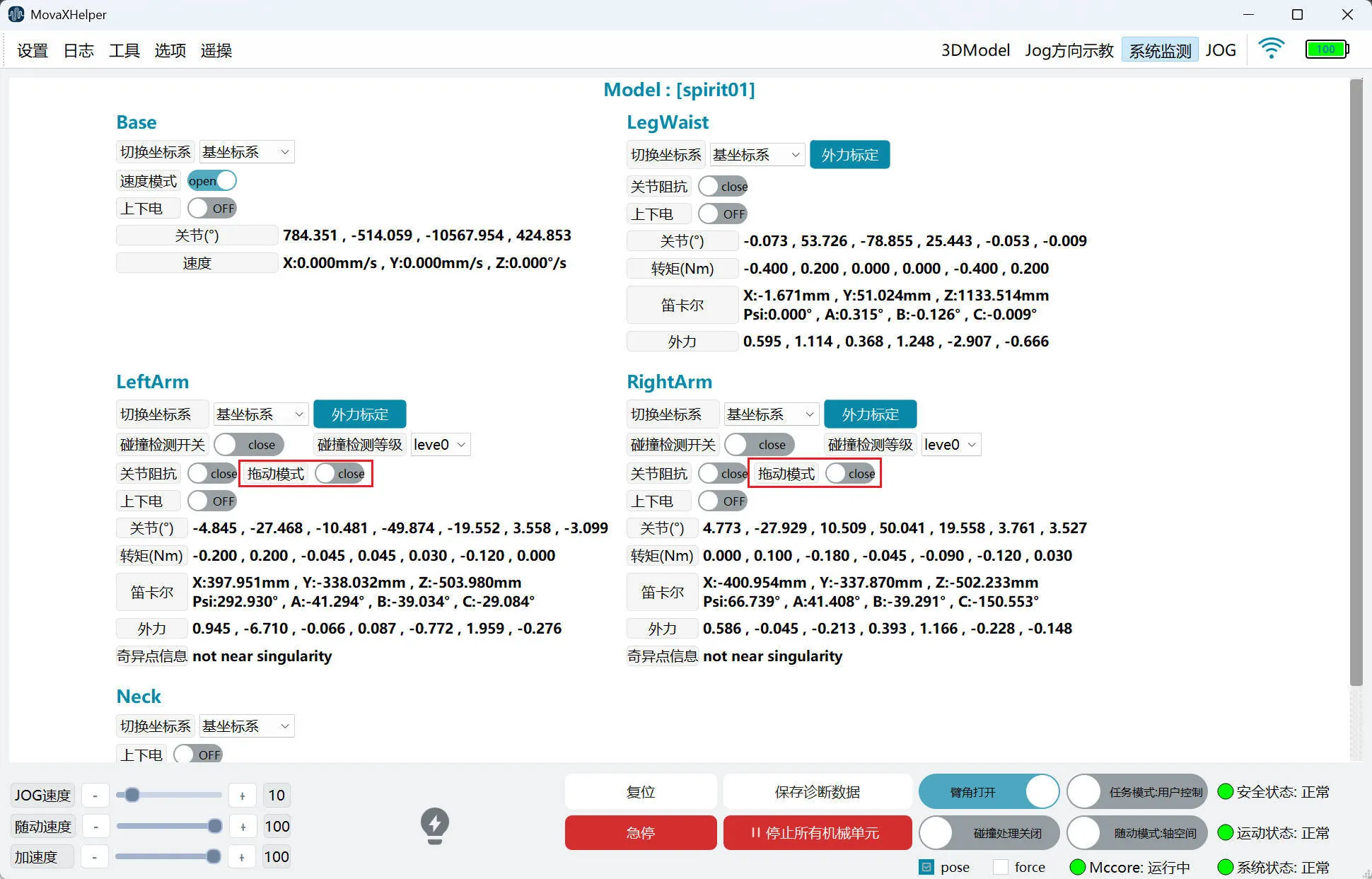Toggle the Base speed mode switch
Image resolution: width=1372 pixels, height=879 pixels.
coord(211,181)
